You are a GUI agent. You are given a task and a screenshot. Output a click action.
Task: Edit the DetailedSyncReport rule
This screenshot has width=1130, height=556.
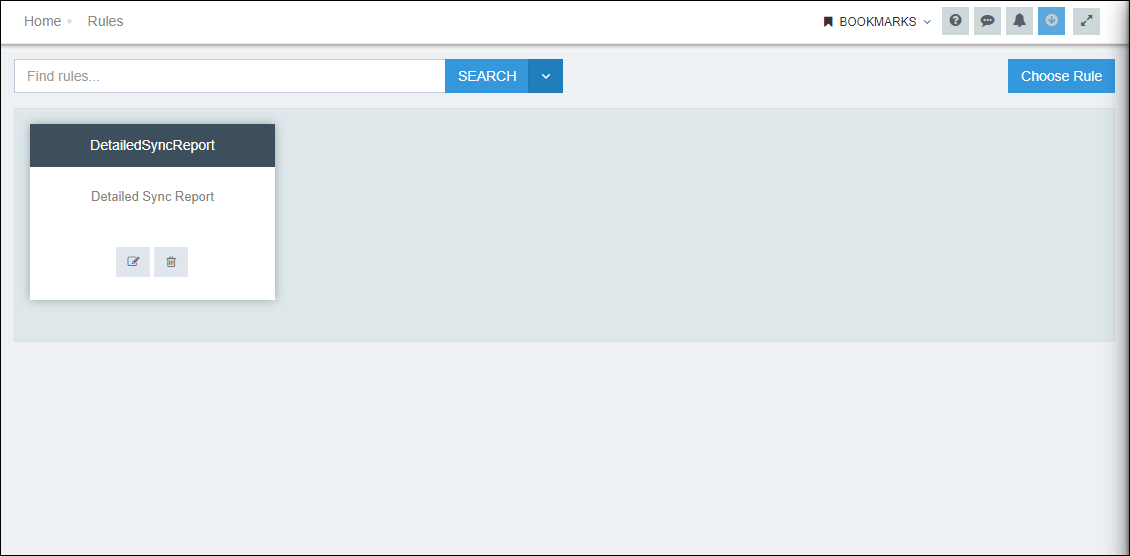tap(133, 262)
